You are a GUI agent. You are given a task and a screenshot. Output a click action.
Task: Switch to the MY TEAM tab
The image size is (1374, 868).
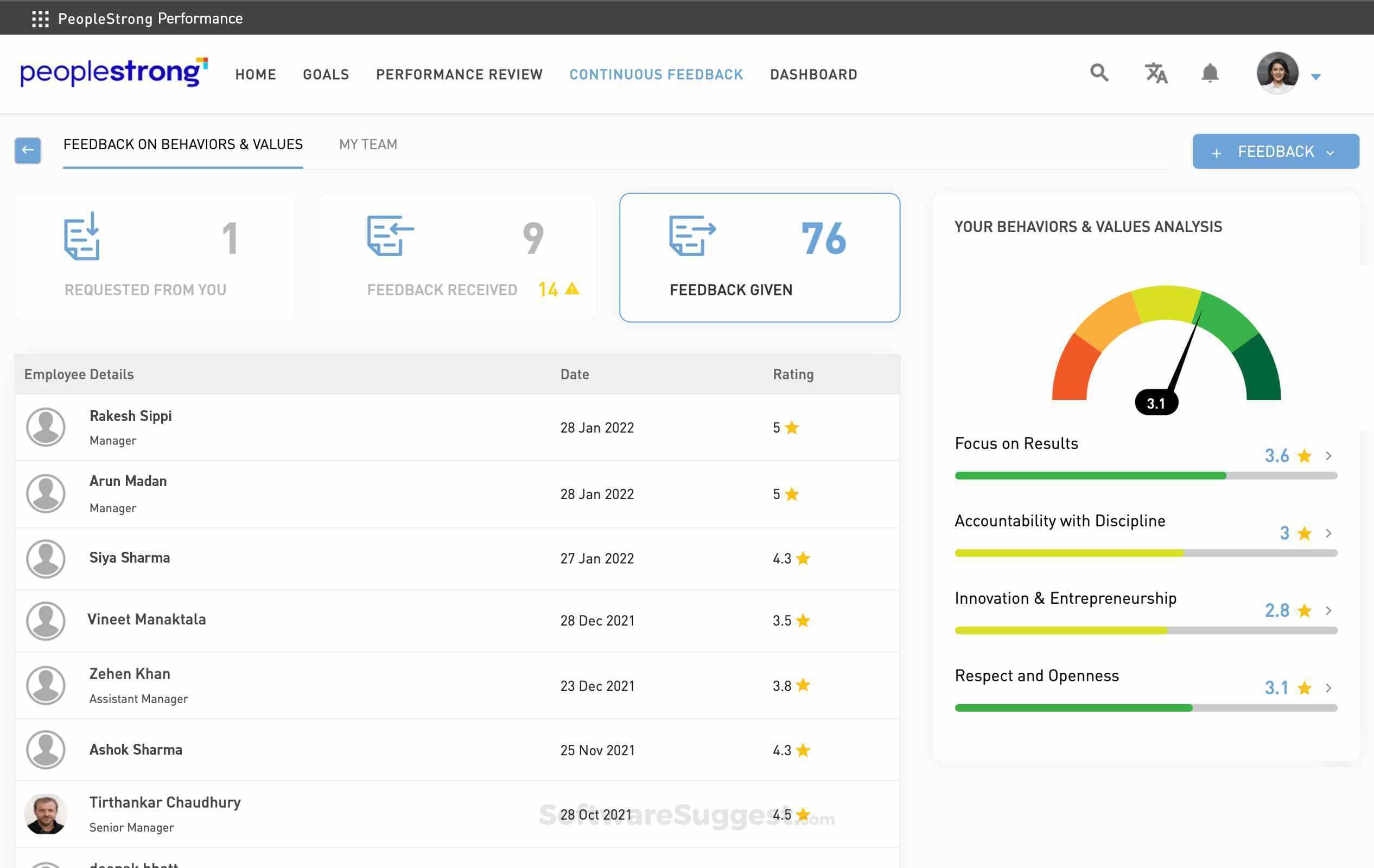pyautogui.click(x=368, y=144)
